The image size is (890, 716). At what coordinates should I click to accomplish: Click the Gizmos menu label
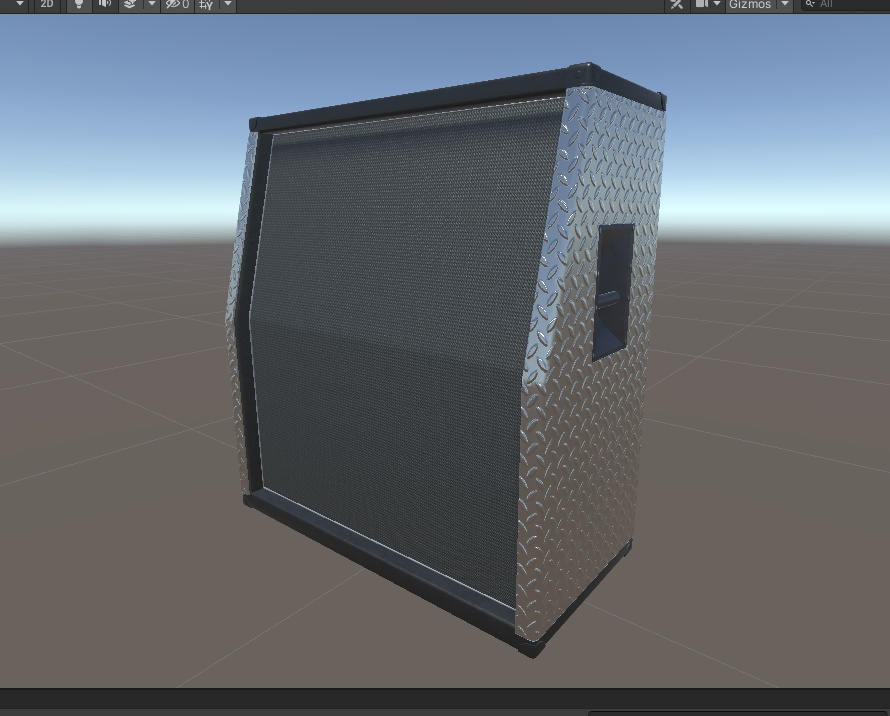click(x=750, y=5)
